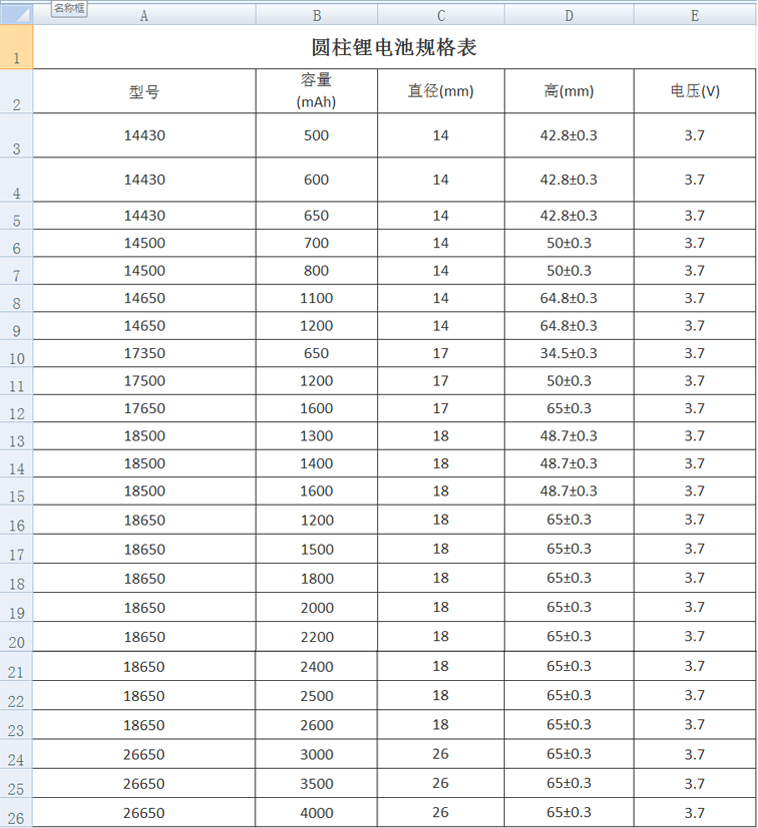This screenshot has height=828, width=758.
Task: Click the title cell 圆柱锂电池规格表
Action: [394, 46]
